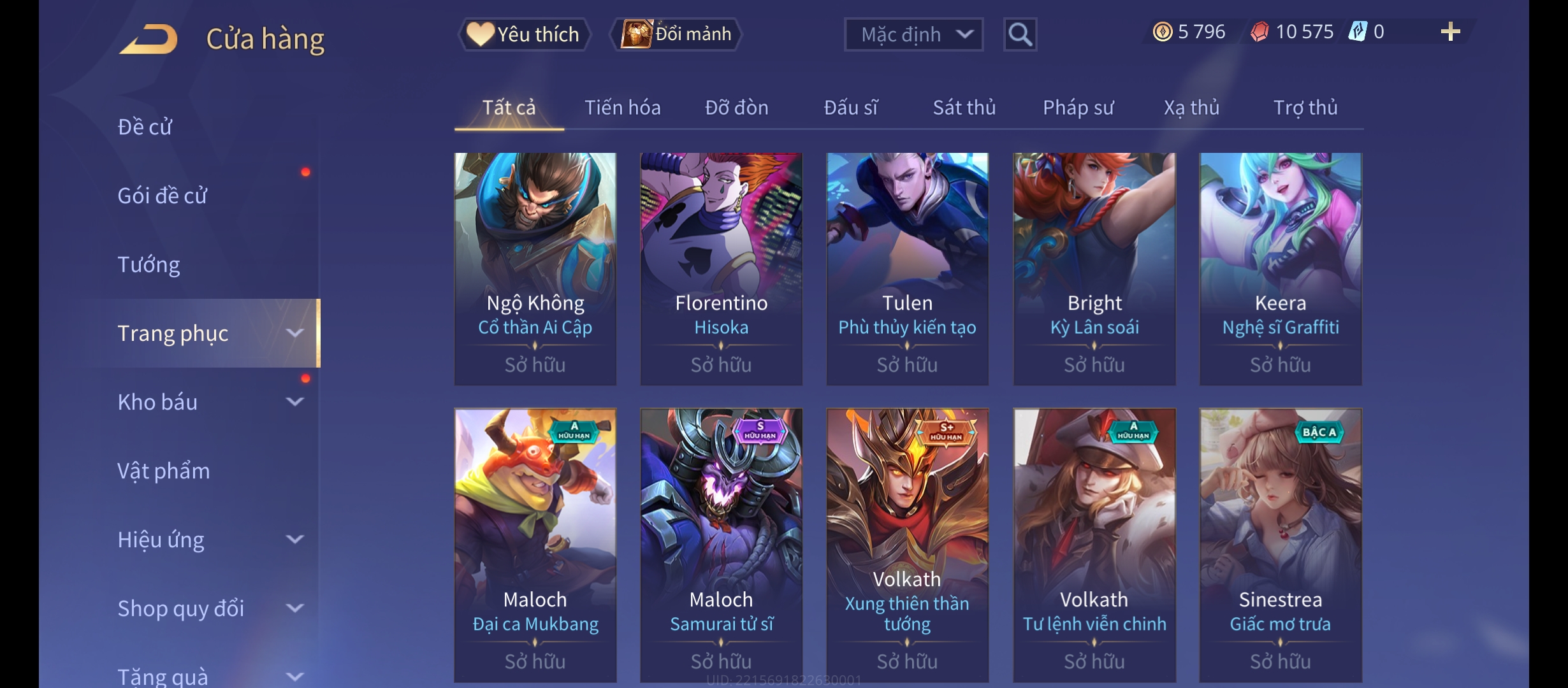This screenshot has width=1568, height=688.
Task: Open the Mặc định sort dropdown
Action: (913, 34)
